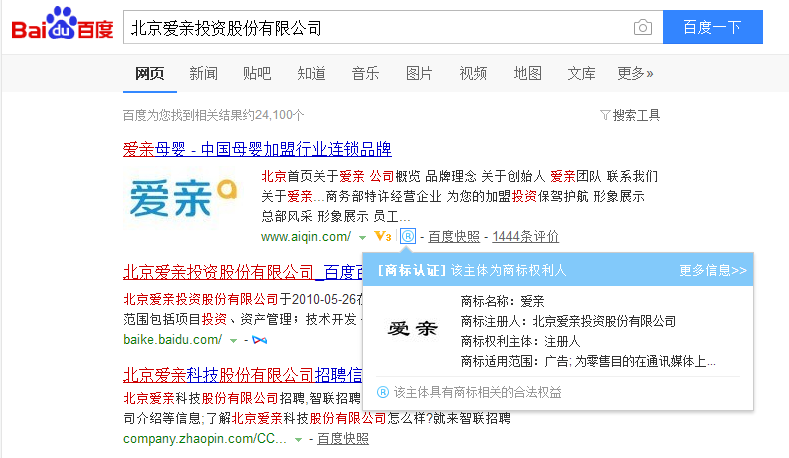Switch to the 贴吧 tab
The height and width of the screenshot is (458, 789).
[257, 73]
